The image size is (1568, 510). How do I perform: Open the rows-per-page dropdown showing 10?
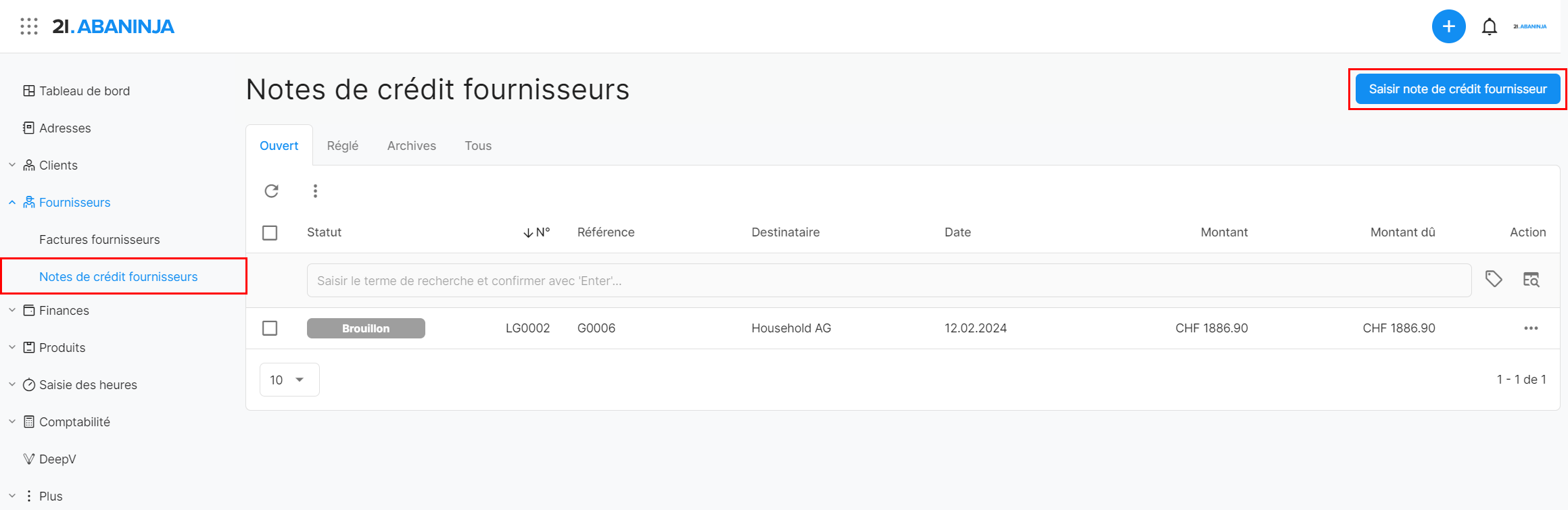click(x=289, y=380)
